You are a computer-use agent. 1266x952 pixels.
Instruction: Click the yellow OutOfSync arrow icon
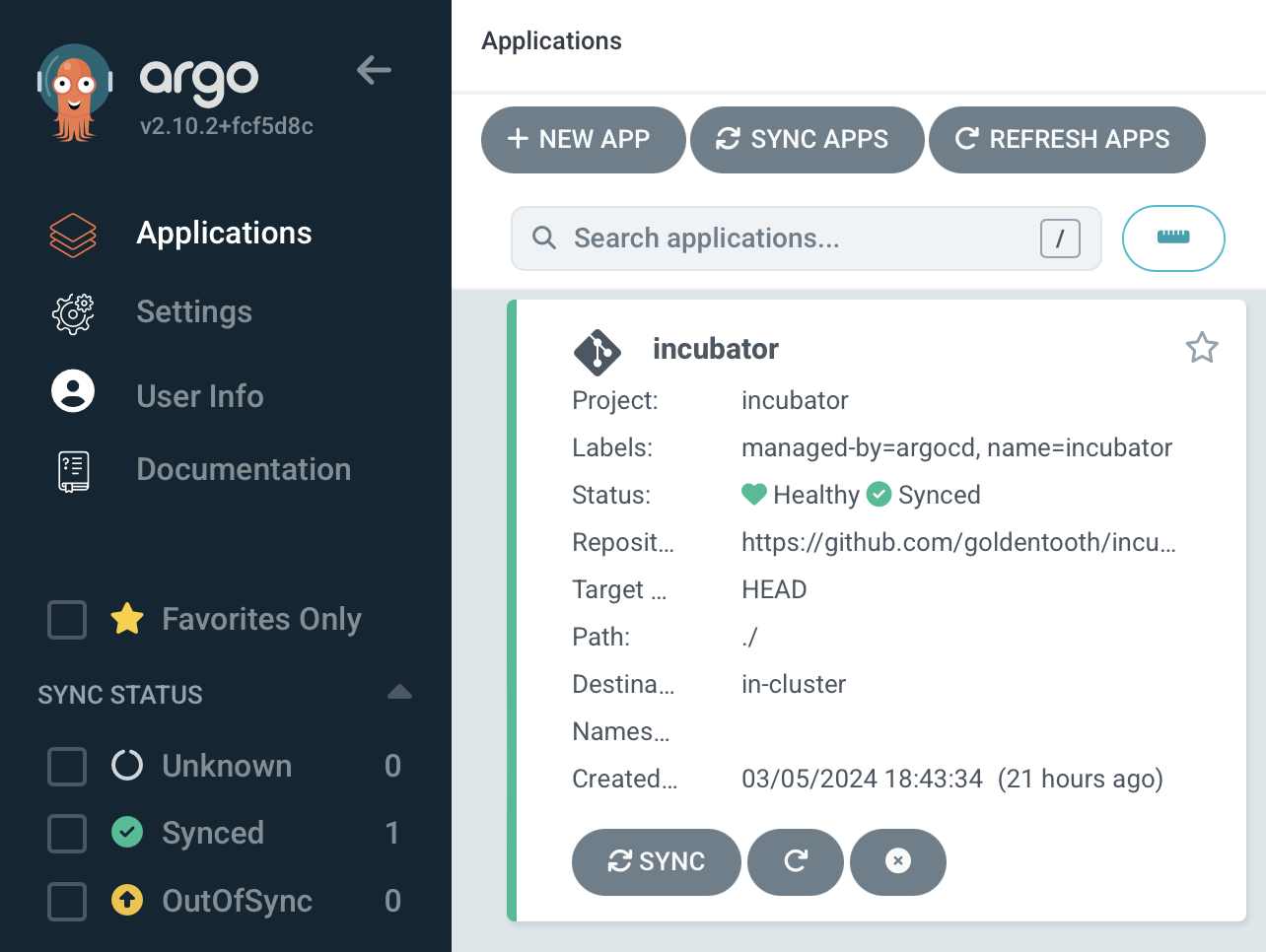tap(127, 900)
